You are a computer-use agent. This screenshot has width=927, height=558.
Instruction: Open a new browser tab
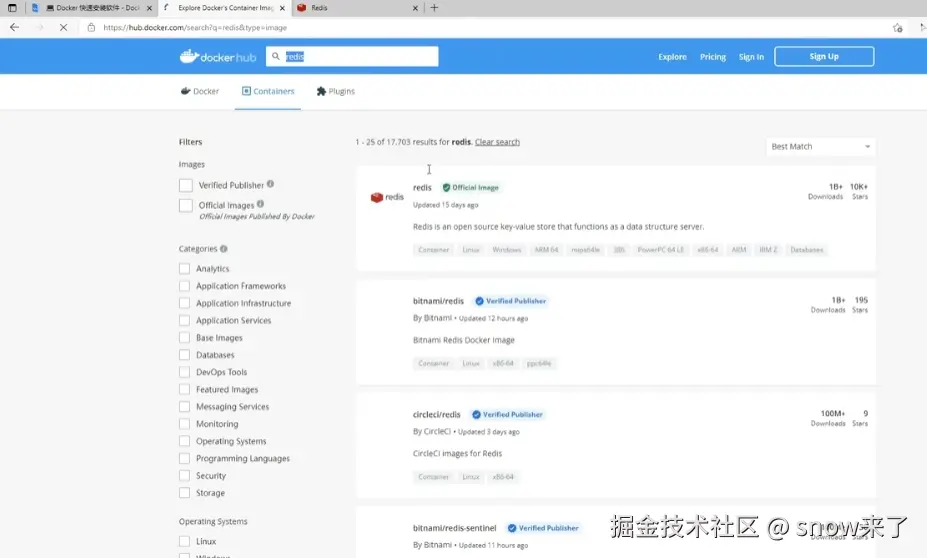pos(435,8)
